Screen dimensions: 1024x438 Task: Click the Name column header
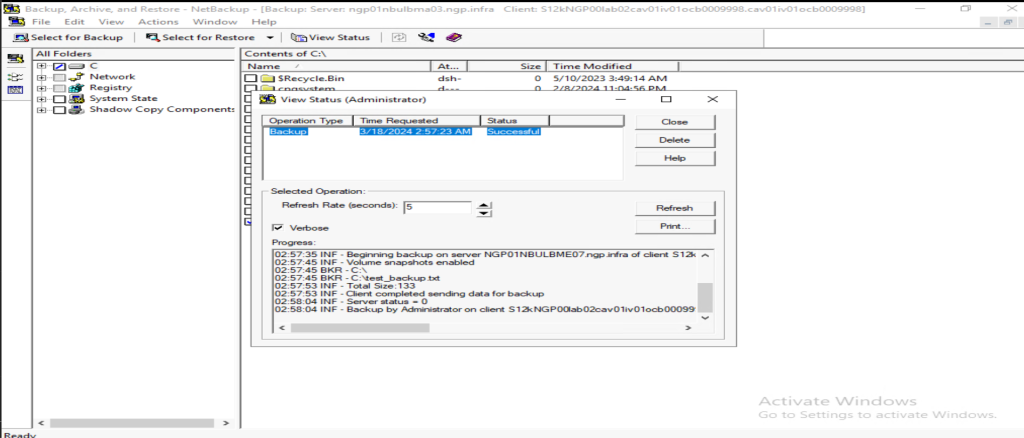coord(337,66)
